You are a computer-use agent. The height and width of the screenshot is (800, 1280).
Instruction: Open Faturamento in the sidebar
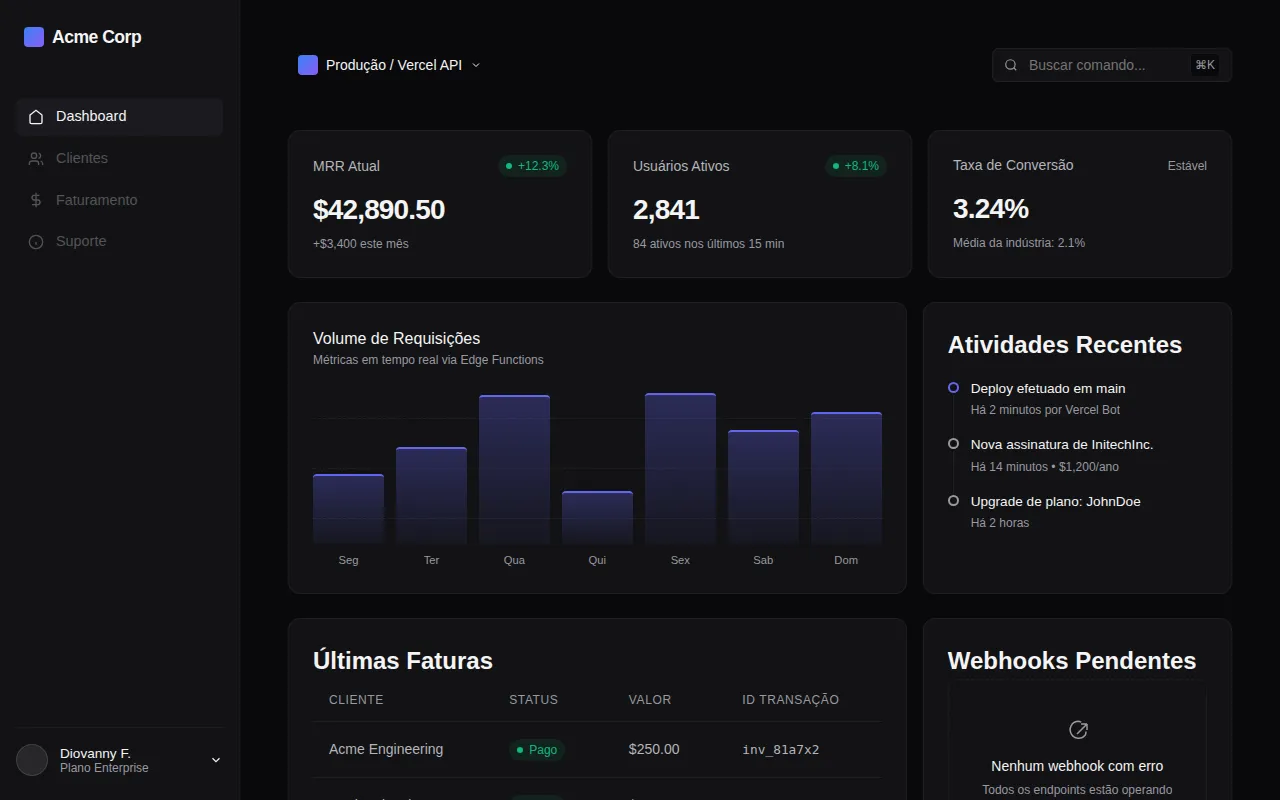point(119,200)
